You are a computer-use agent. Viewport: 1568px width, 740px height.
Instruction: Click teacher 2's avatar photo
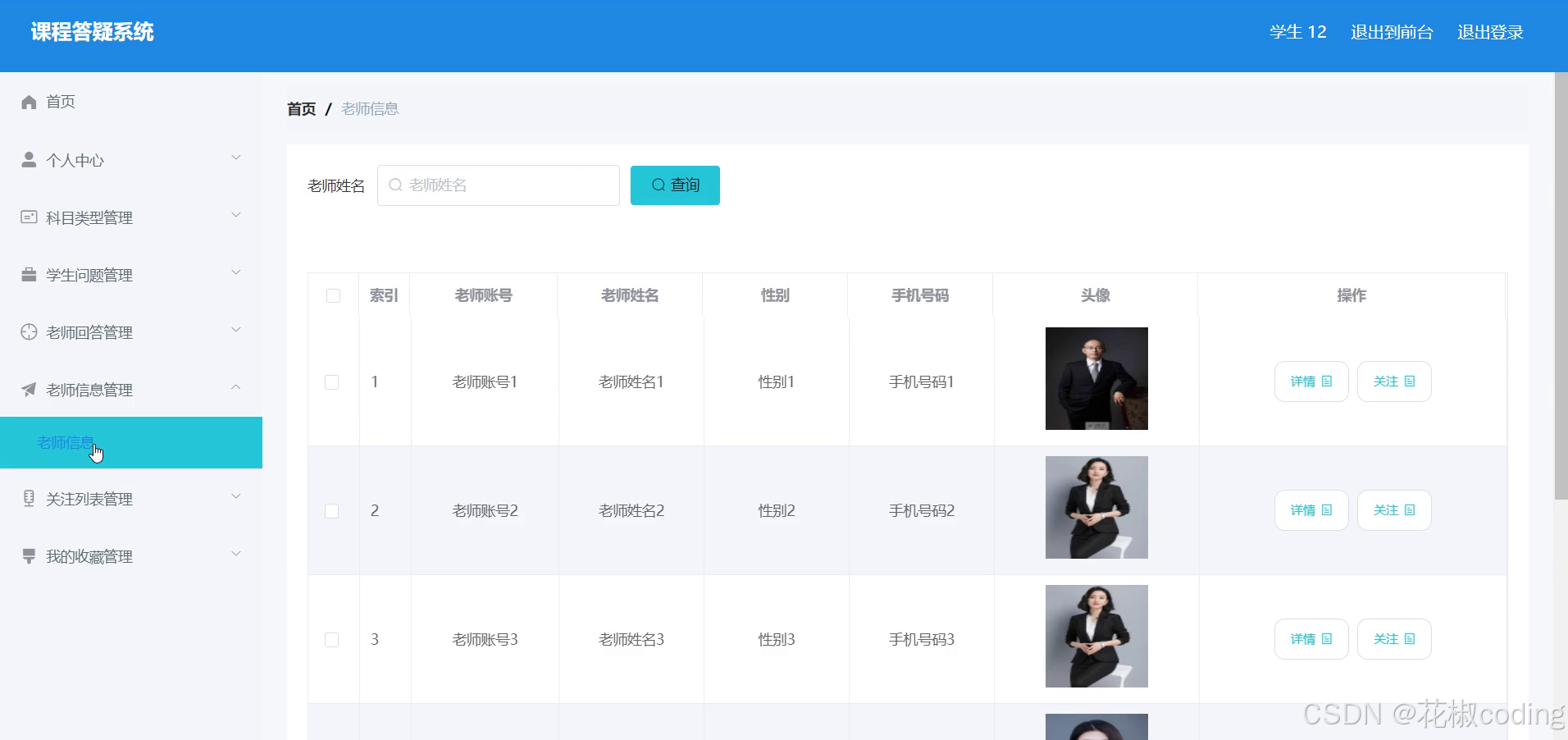click(x=1096, y=507)
